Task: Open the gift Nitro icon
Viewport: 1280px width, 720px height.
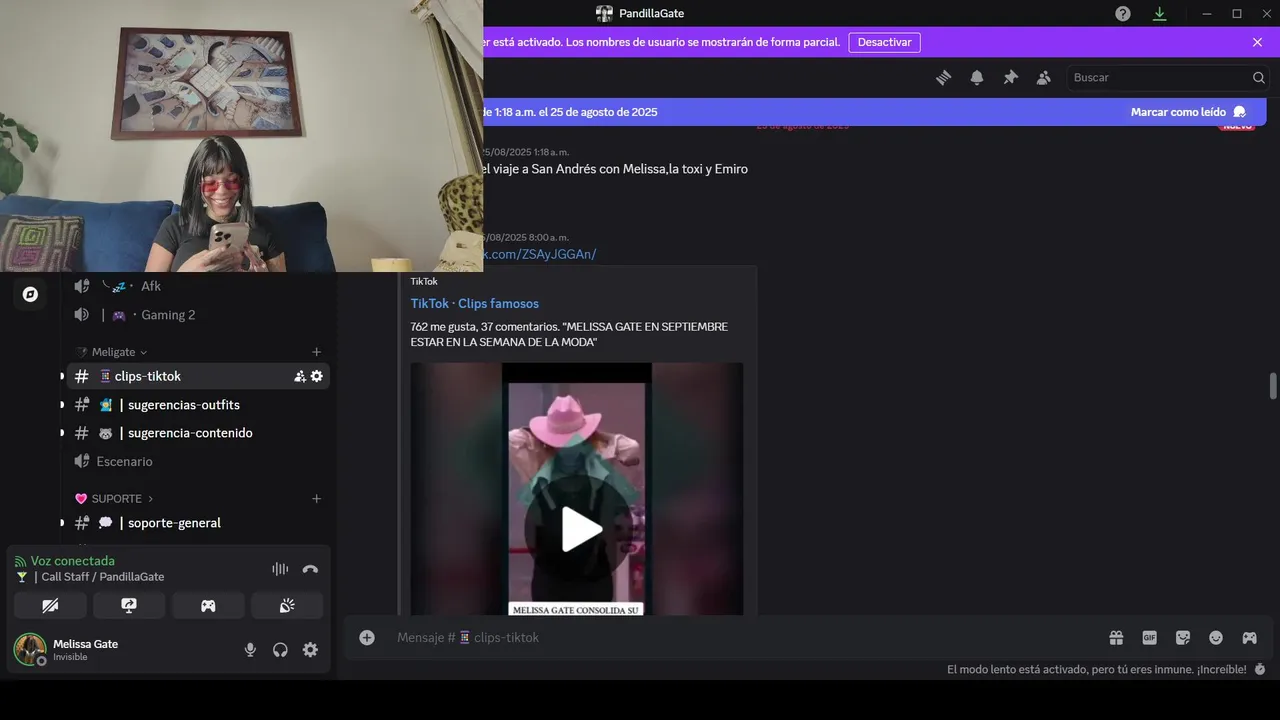Action: (1116, 638)
